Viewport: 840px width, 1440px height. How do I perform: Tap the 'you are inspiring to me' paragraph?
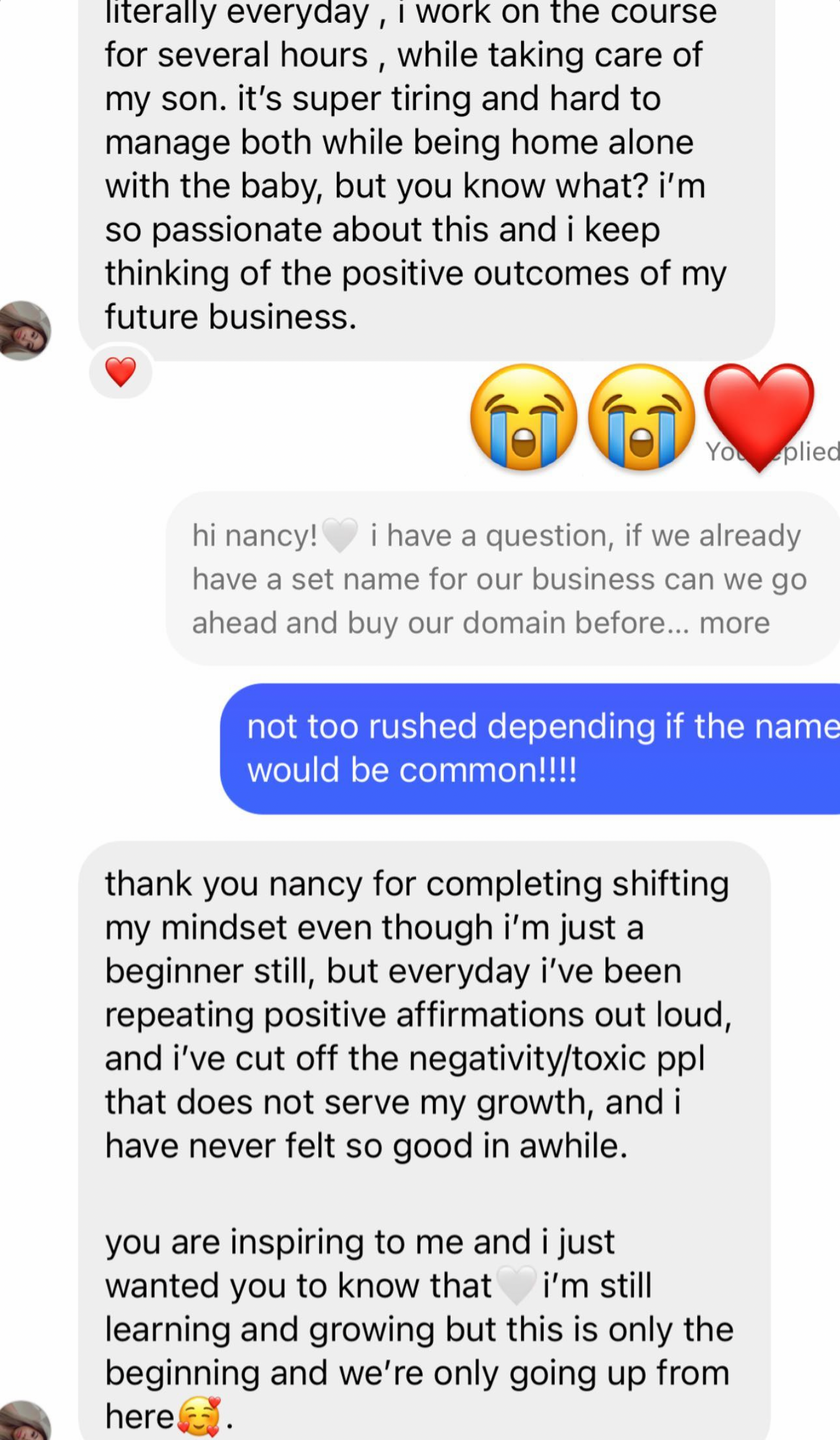point(419,1330)
